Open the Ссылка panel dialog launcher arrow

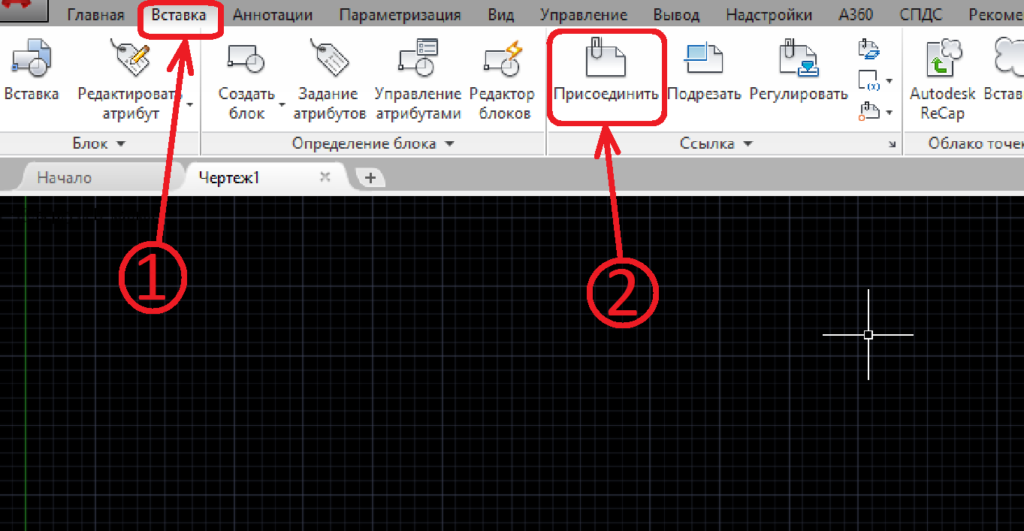891,146
